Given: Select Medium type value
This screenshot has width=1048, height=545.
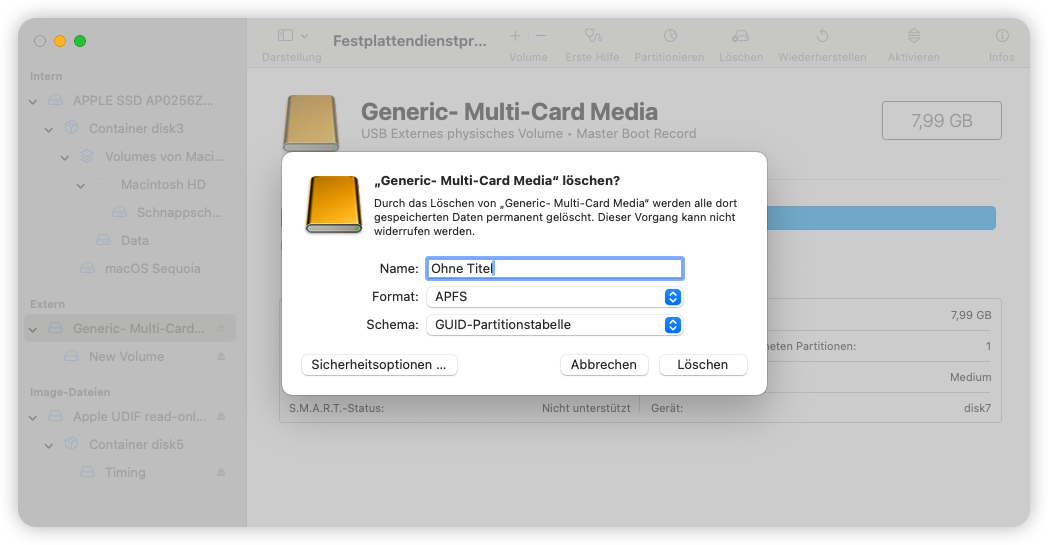Looking at the screenshot, I should coord(970,377).
